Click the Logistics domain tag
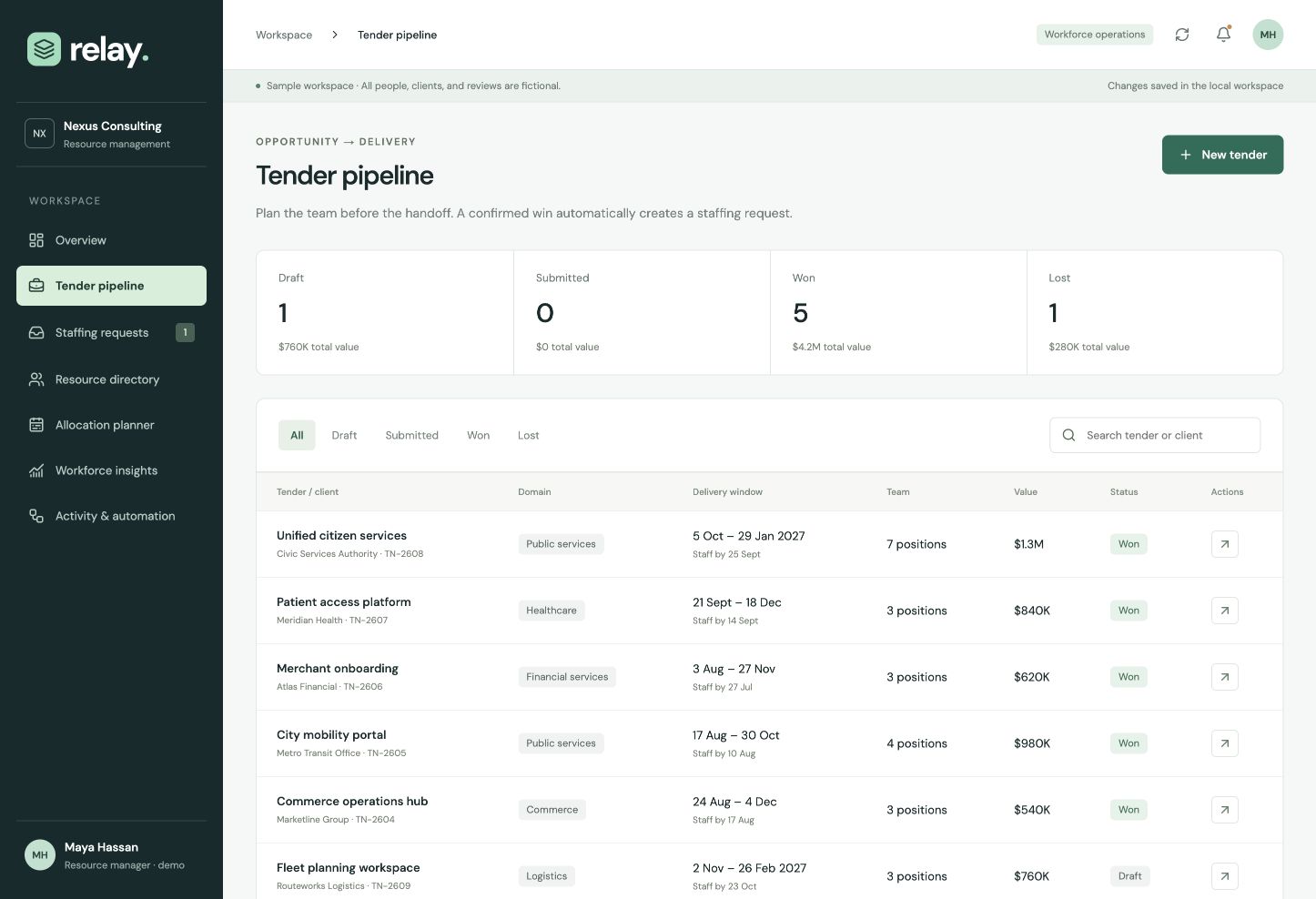Screen dimensions: 1316x899 pyautogui.click(x=546, y=876)
